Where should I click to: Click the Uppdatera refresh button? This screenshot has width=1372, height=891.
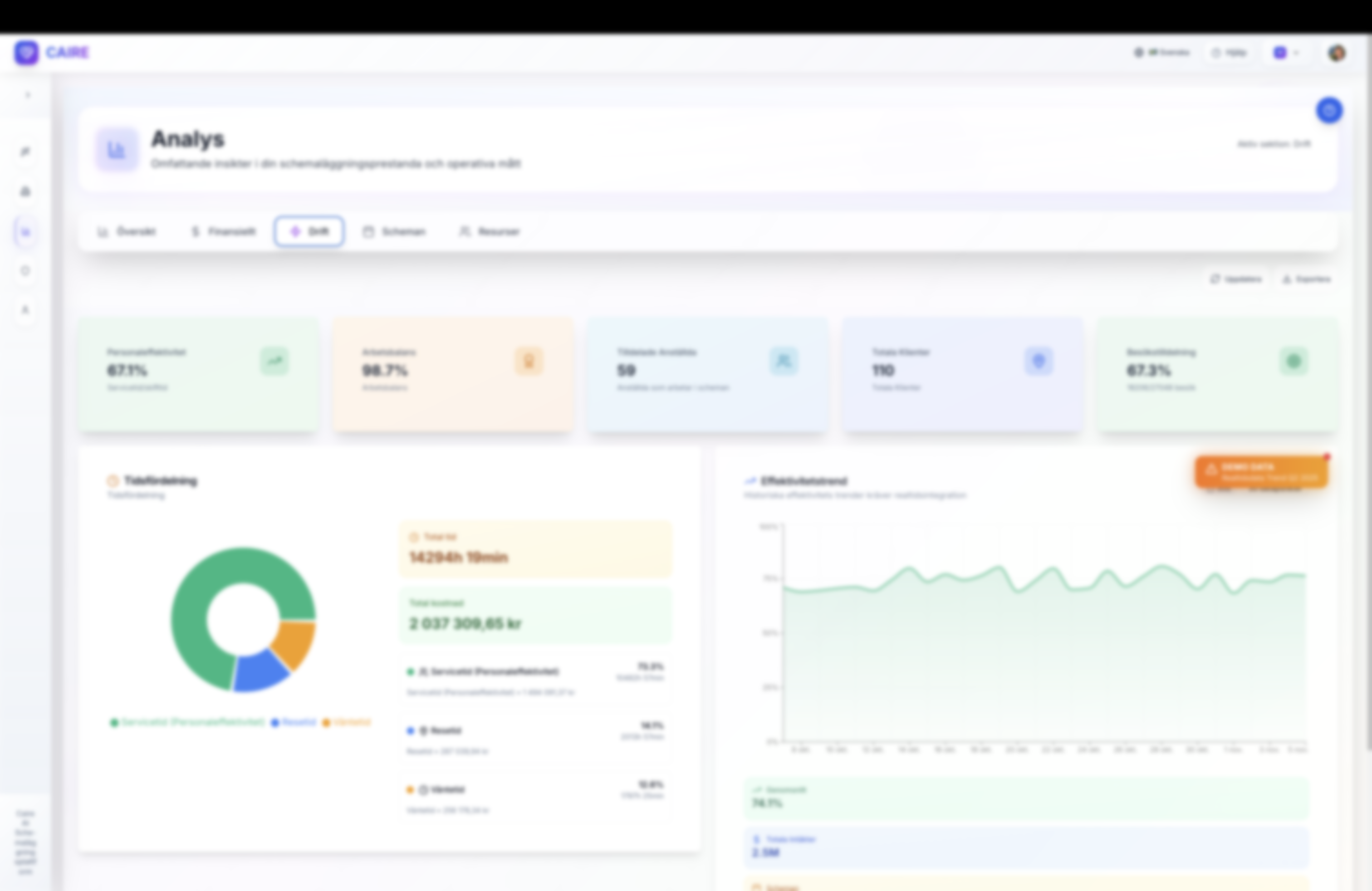[1236, 279]
